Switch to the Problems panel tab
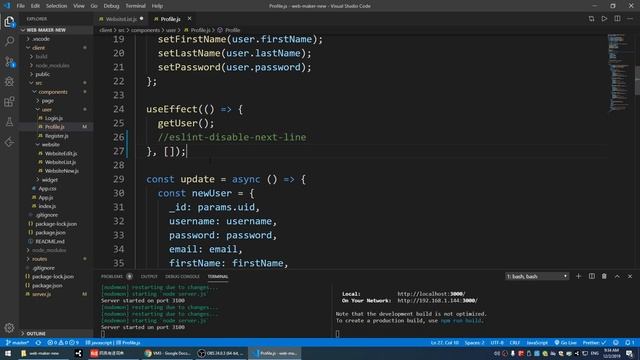Image resolution: width=640 pixels, height=360 pixels. (112, 276)
